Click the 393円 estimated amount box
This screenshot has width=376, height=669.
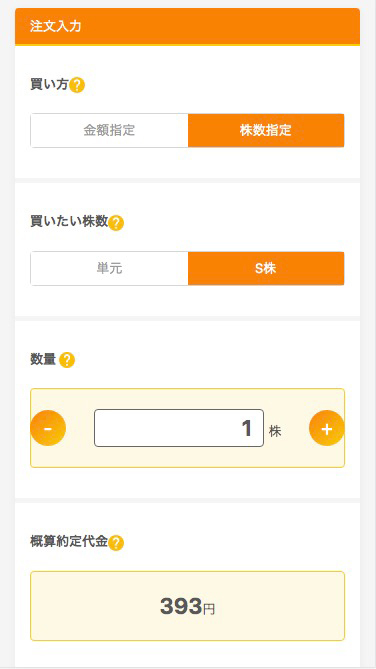point(187,606)
